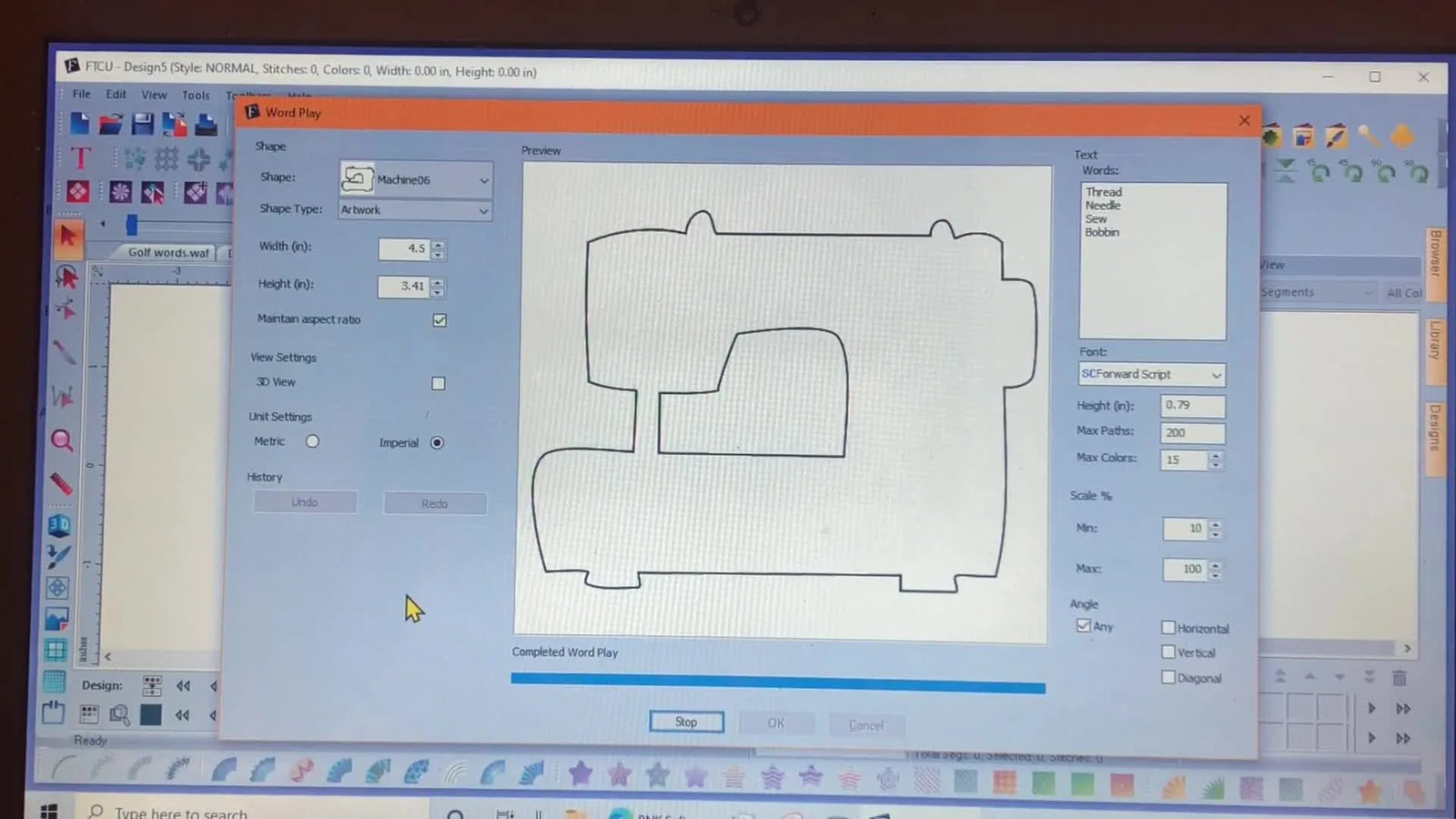Click the Save design icon

point(142,124)
